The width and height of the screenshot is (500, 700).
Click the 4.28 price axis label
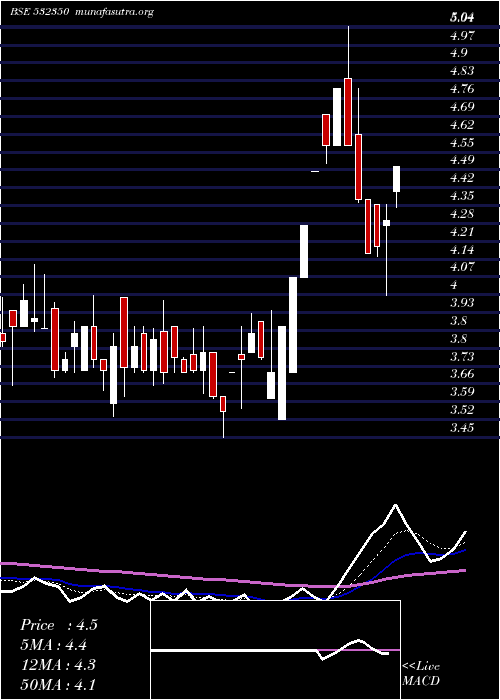pos(462,214)
